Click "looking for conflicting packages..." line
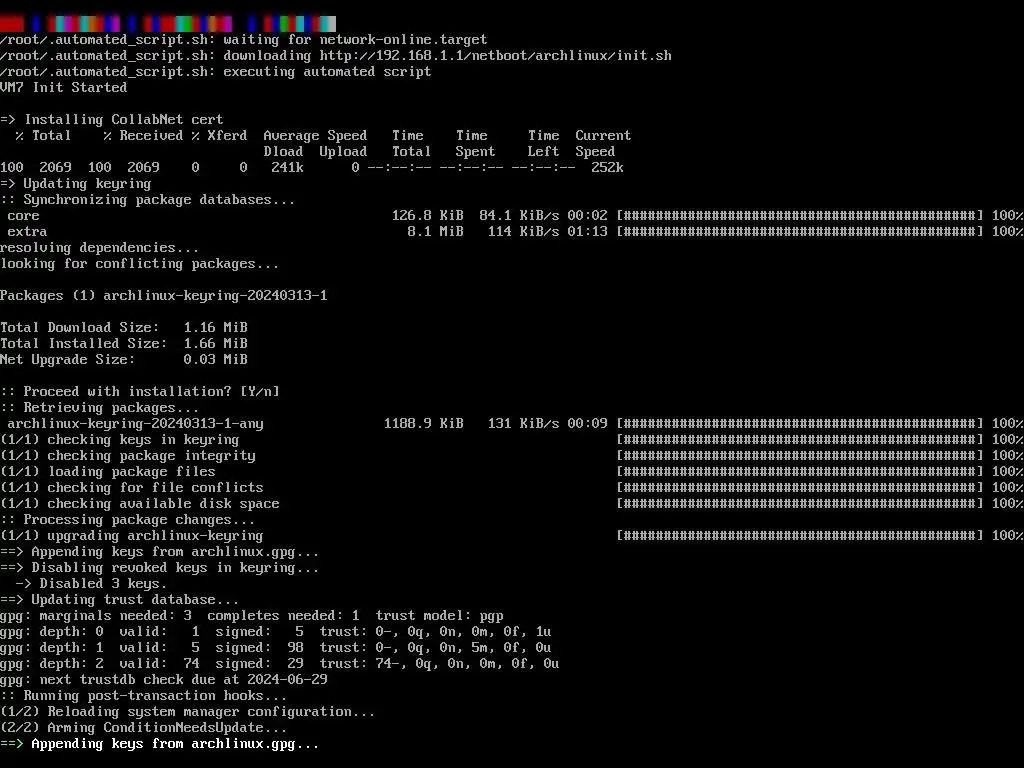Viewport: 1024px width, 768px height. (140, 264)
